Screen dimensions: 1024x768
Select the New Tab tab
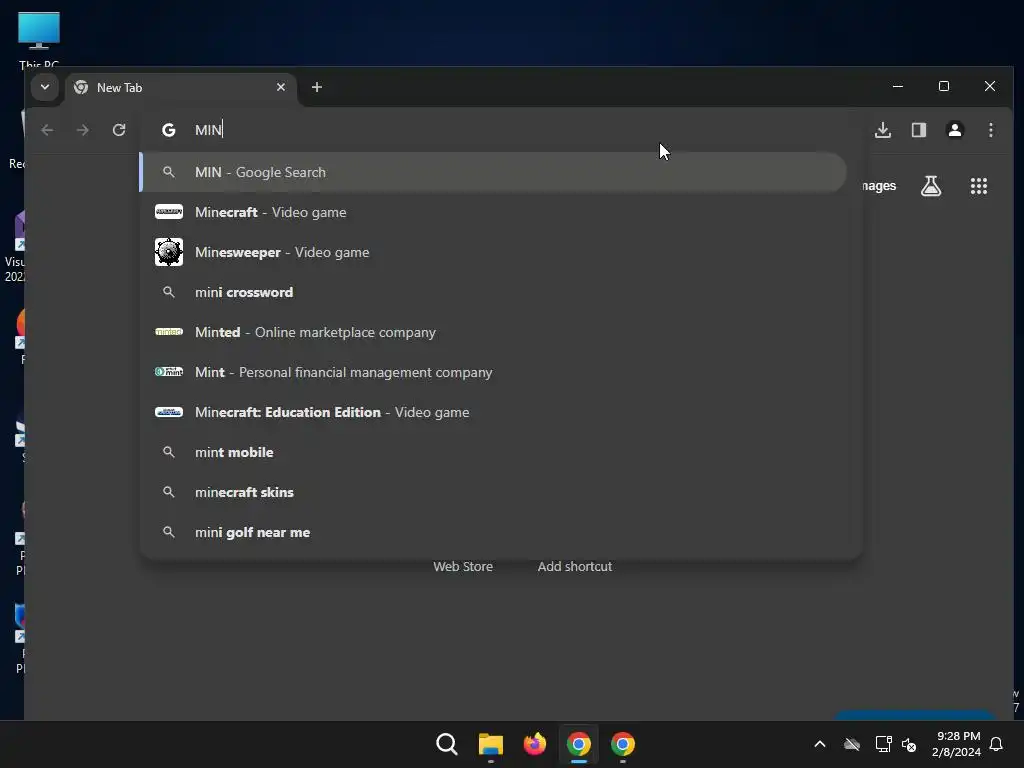[x=181, y=88]
